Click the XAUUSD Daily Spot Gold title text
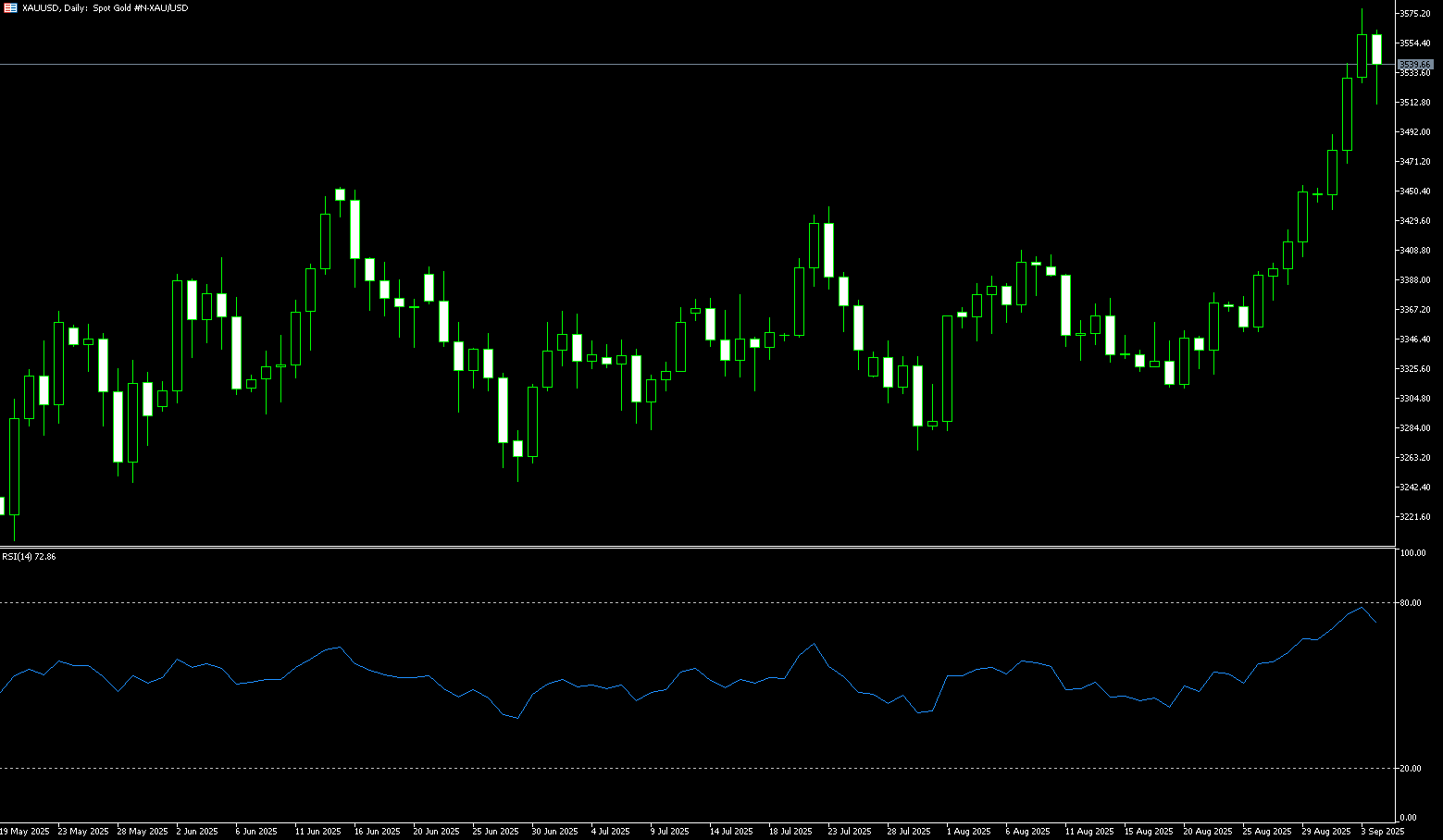Viewport: 1443px width, 840px height. (x=105, y=7)
